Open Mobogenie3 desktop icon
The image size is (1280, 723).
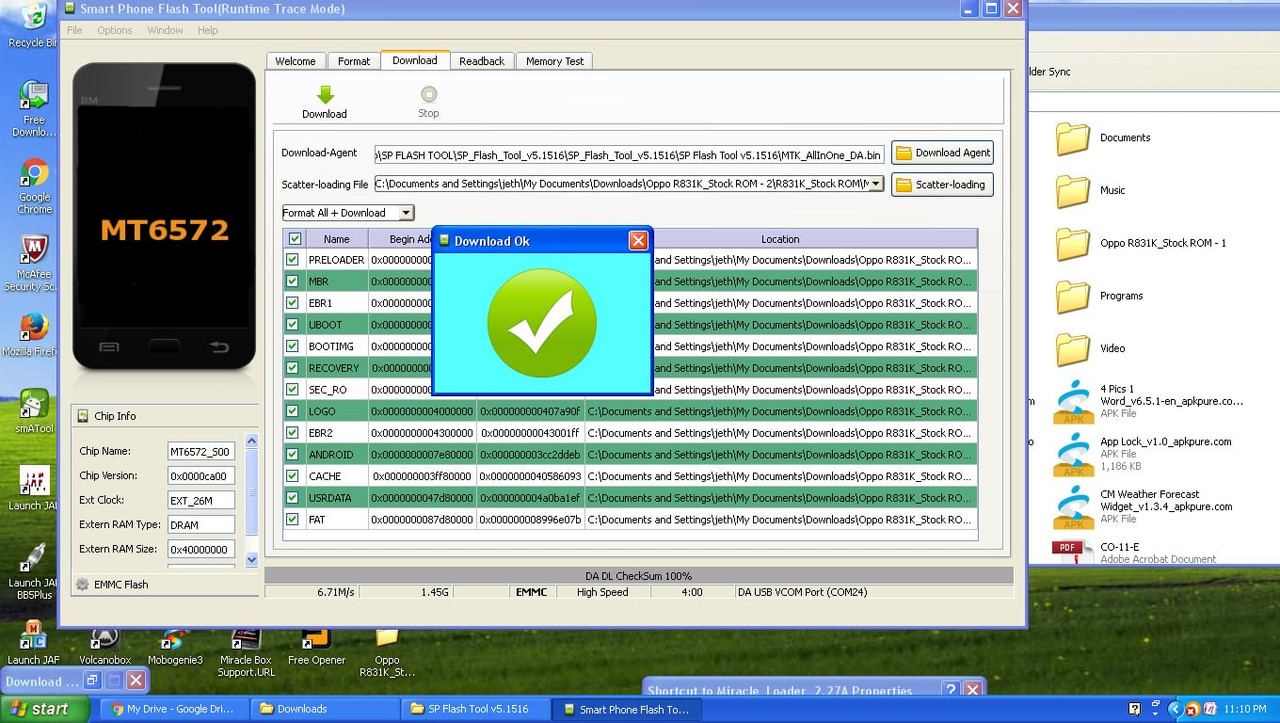(x=175, y=640)
